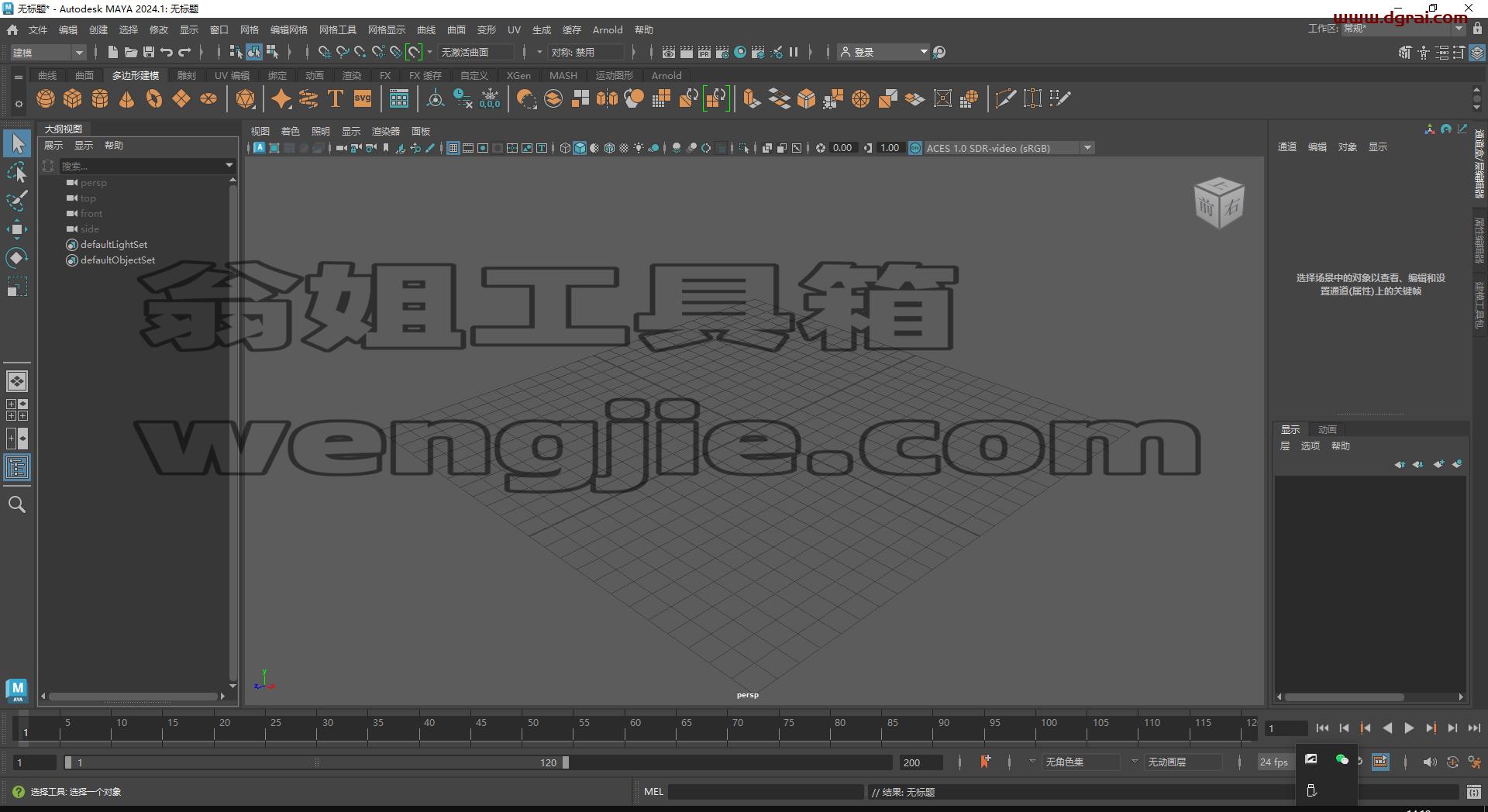The width and height of the screenshot is (1488, 812).
Task: Open the 编辑网格 menu
Action: (289, 30)
